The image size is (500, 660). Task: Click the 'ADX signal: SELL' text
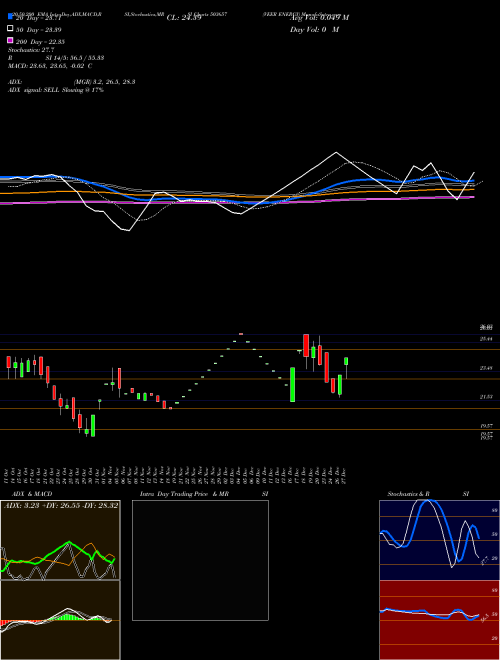[x=35, y=90]
